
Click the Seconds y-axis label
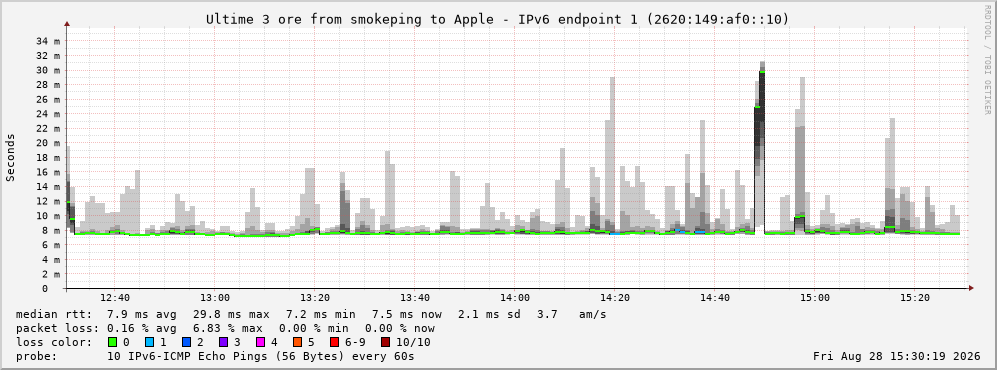pyautogui.click(x=11, y=157)
